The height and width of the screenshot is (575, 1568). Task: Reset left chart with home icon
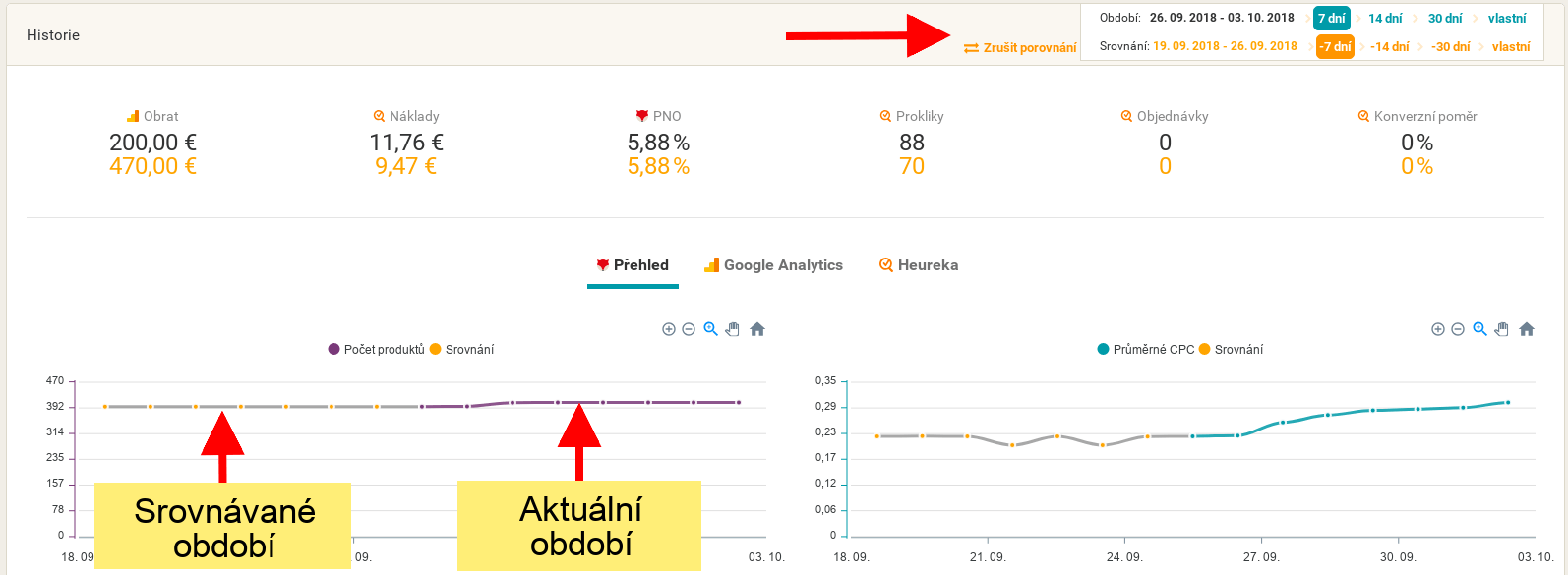(x=757, y=329)
